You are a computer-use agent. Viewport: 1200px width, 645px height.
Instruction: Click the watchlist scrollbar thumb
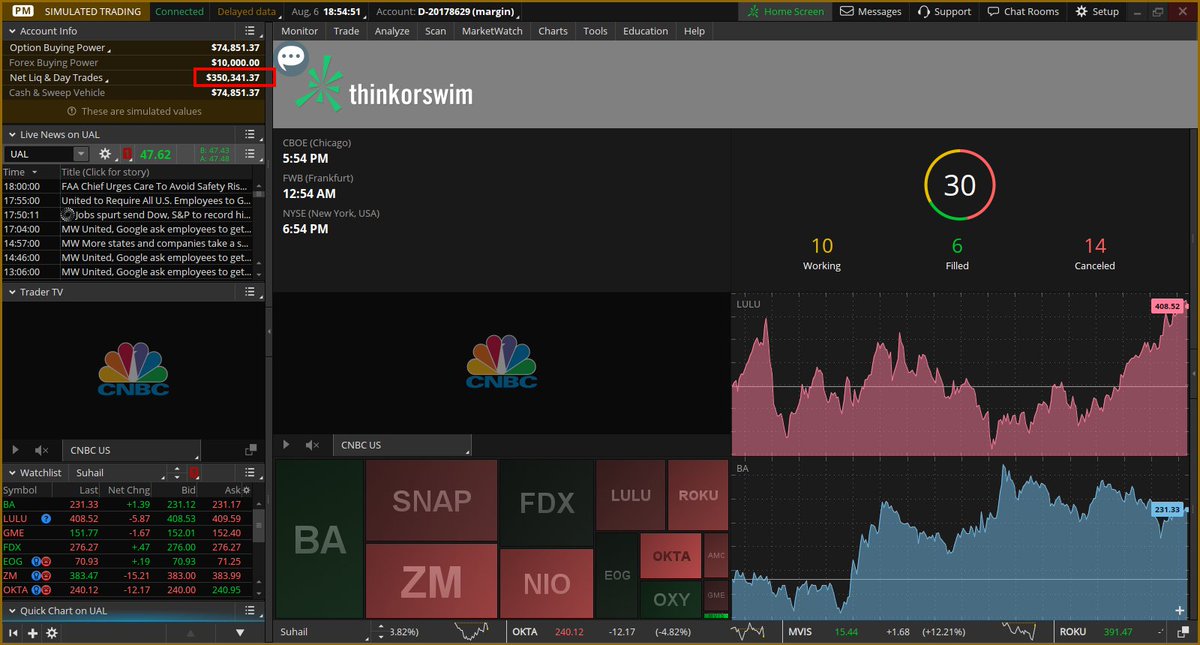259,524
